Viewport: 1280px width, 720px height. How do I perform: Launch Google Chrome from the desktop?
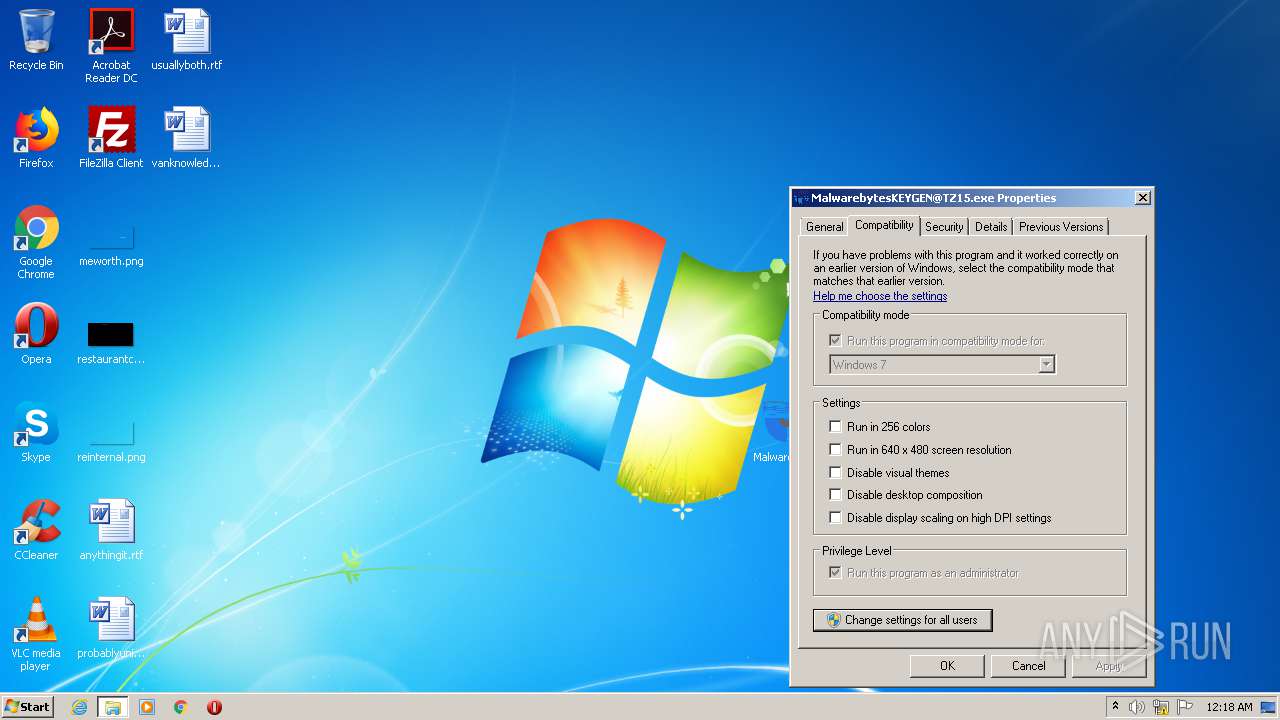pos(36,243)
